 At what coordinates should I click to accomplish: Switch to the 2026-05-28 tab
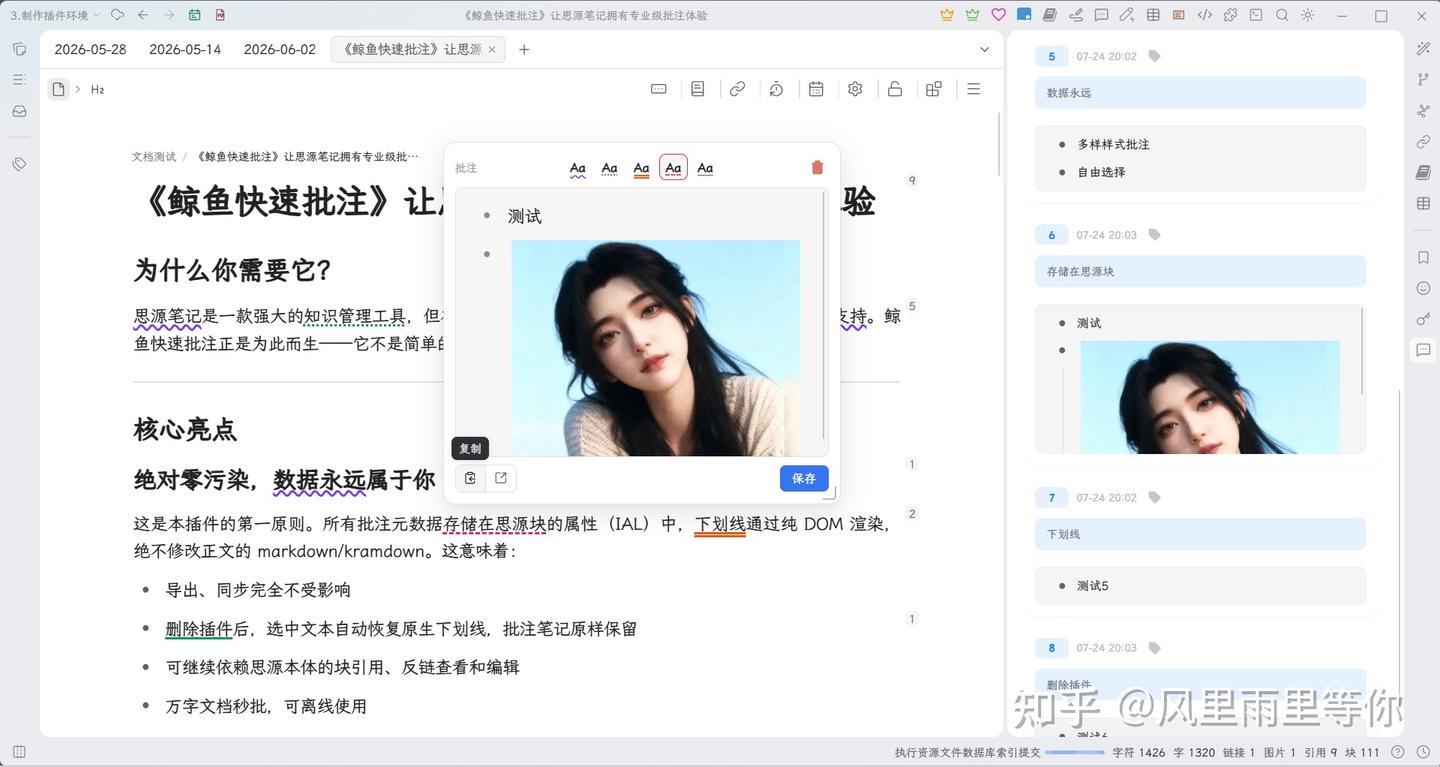pos(90,49)
